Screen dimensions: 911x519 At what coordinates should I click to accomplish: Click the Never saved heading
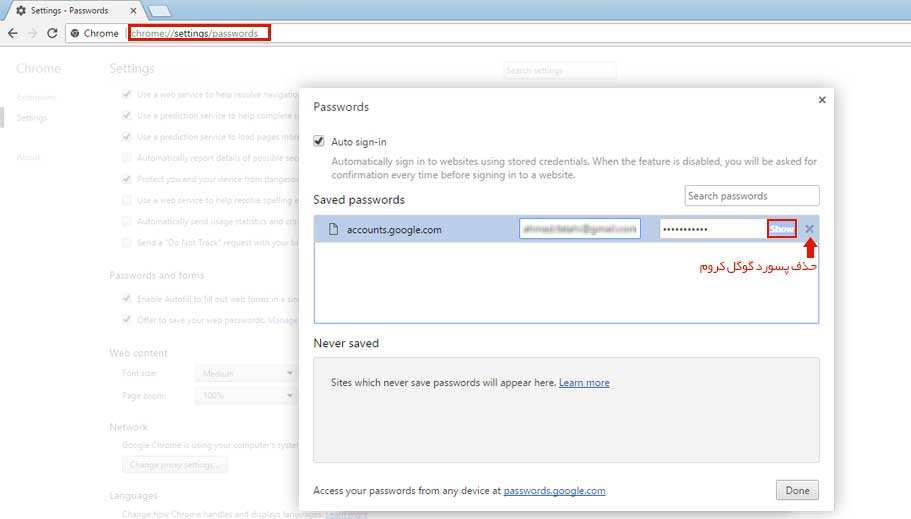tap(346, 343)
